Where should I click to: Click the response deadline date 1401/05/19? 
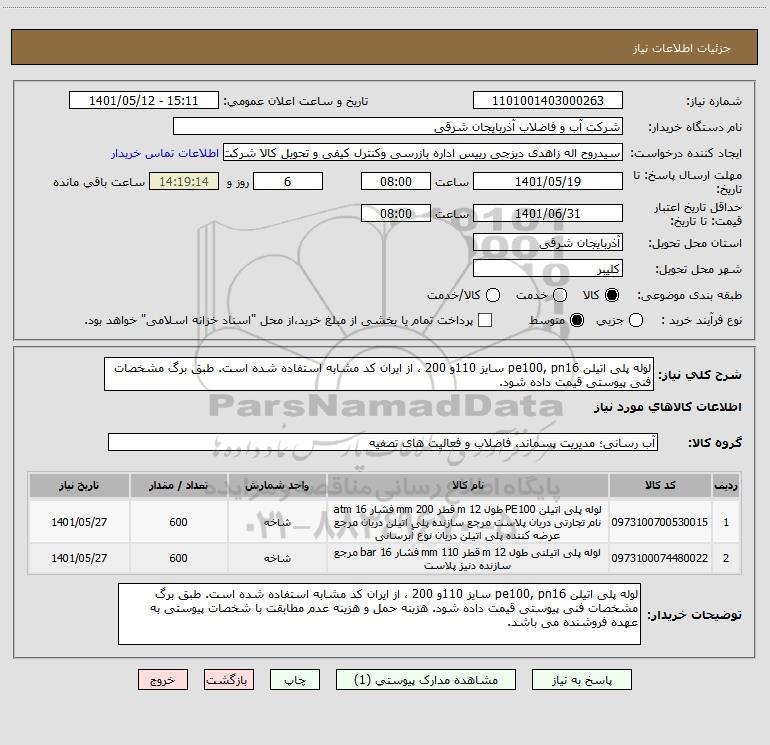pyautogui.click(x=548, y=181)
